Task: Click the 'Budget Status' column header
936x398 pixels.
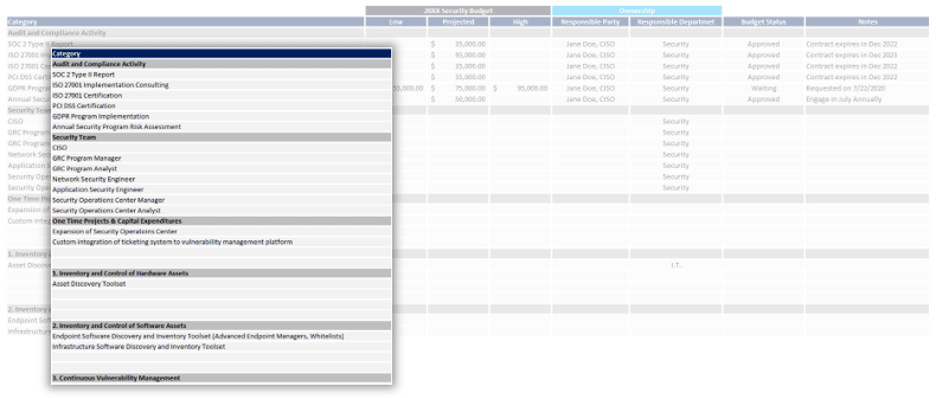Action: 763,22
